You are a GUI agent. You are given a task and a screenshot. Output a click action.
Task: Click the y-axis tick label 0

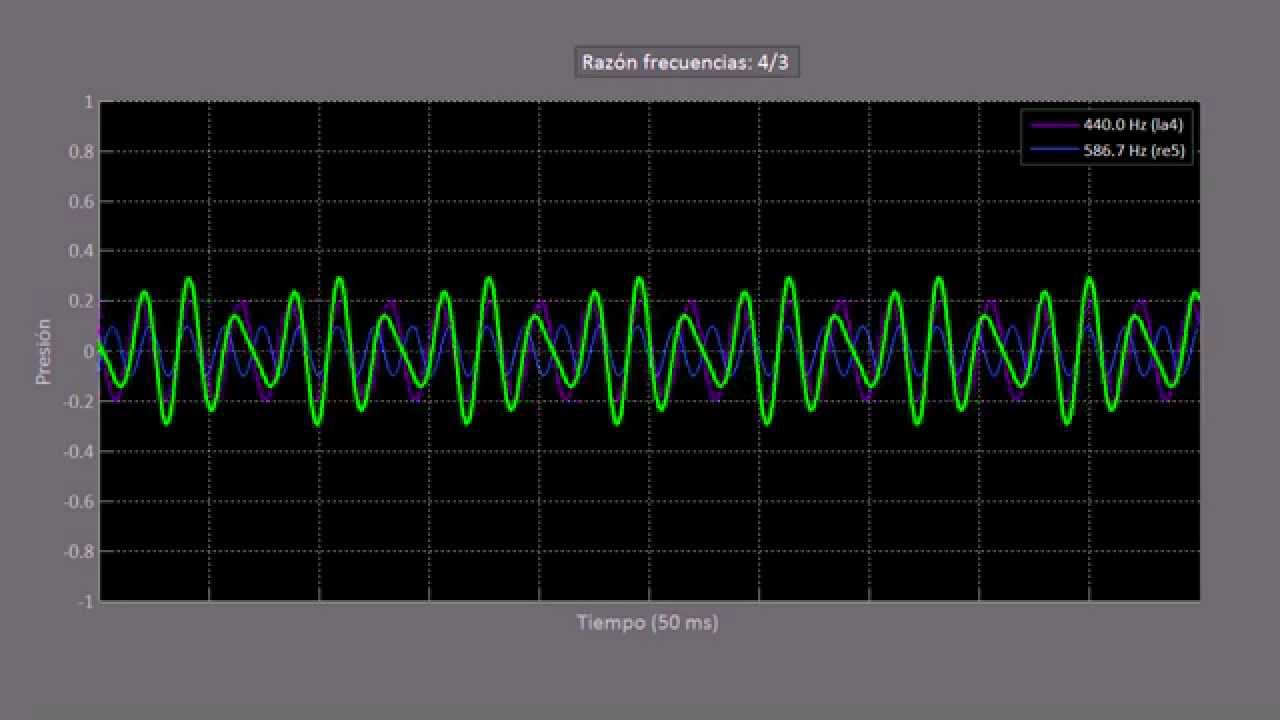pos(89,352)
